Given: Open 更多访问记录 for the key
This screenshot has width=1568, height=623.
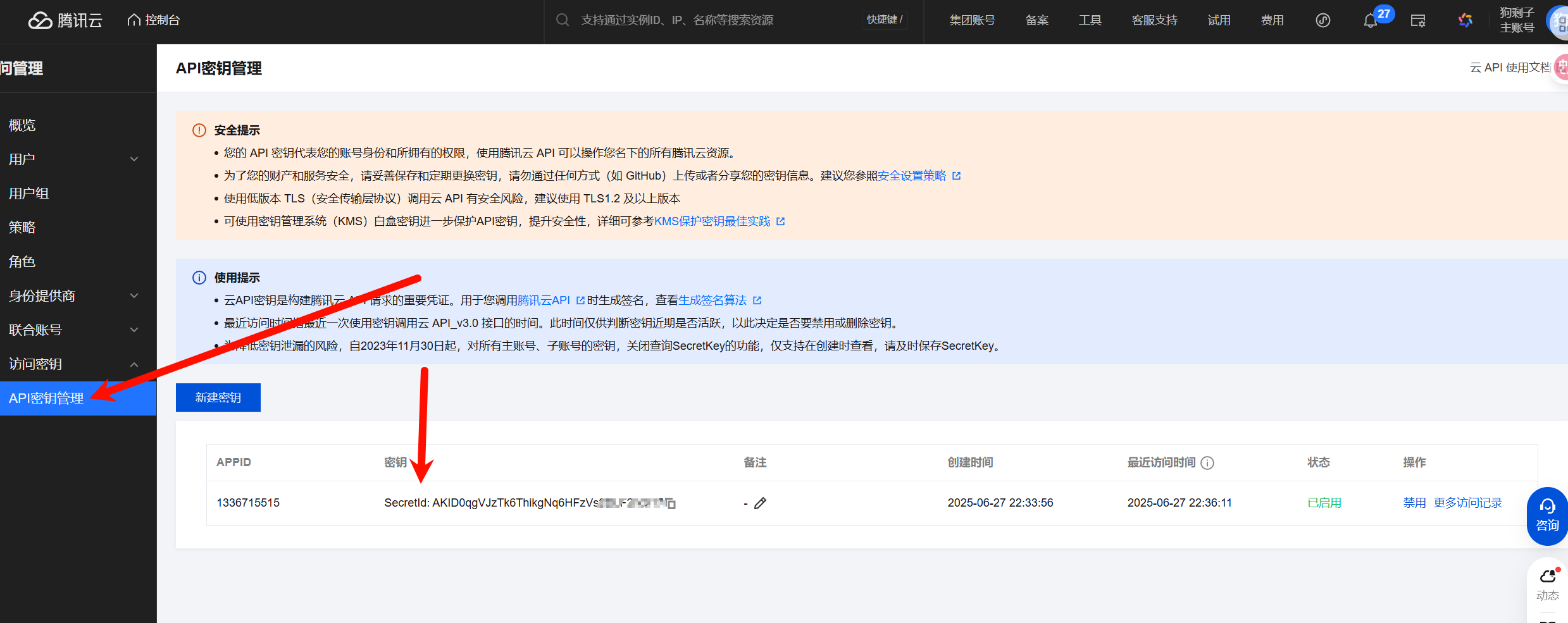Looking at the screenshot, I should (x=1468, y=503).
